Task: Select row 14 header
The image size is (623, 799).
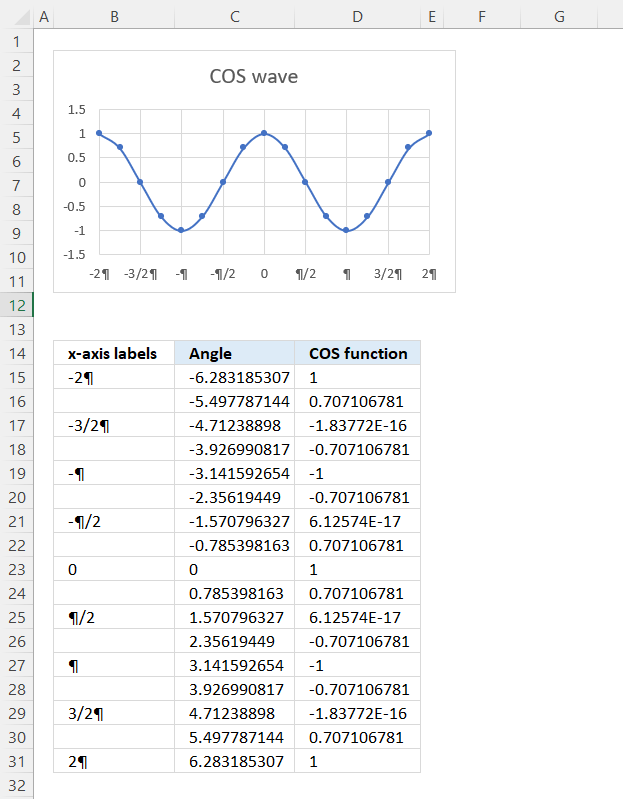Action: 17,353
